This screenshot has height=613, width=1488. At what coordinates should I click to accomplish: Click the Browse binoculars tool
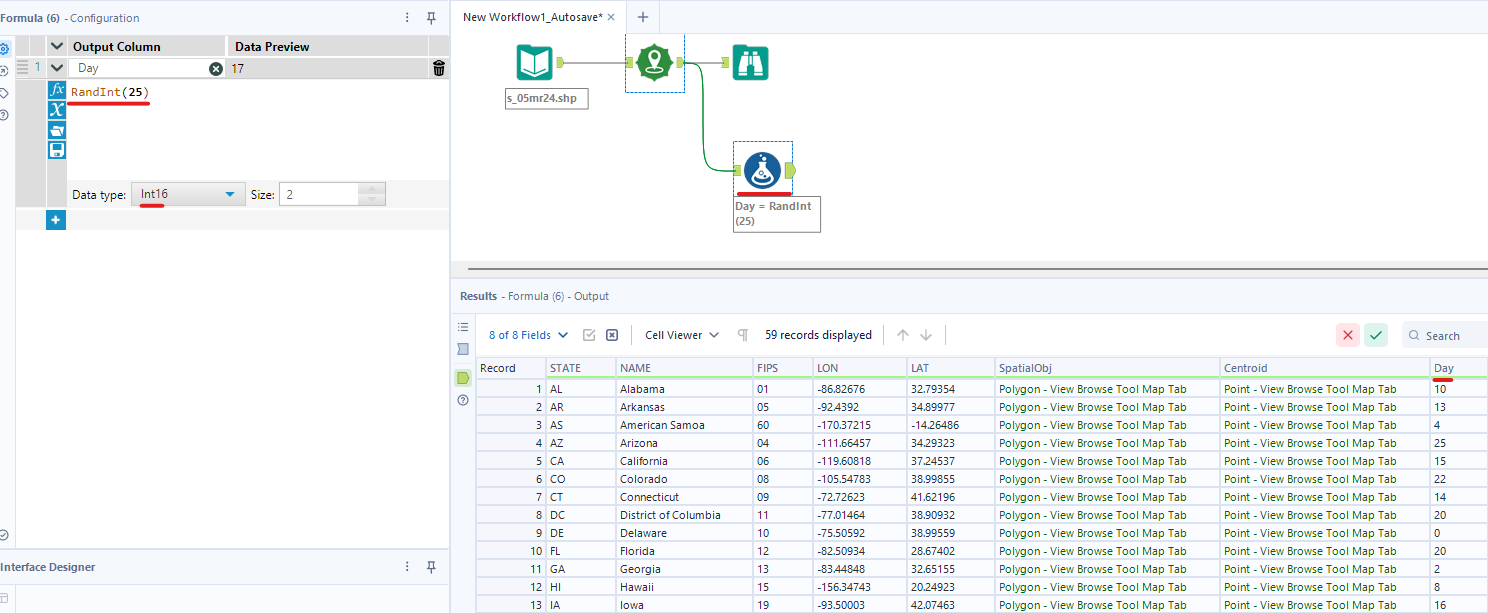(x=750, y=63)
